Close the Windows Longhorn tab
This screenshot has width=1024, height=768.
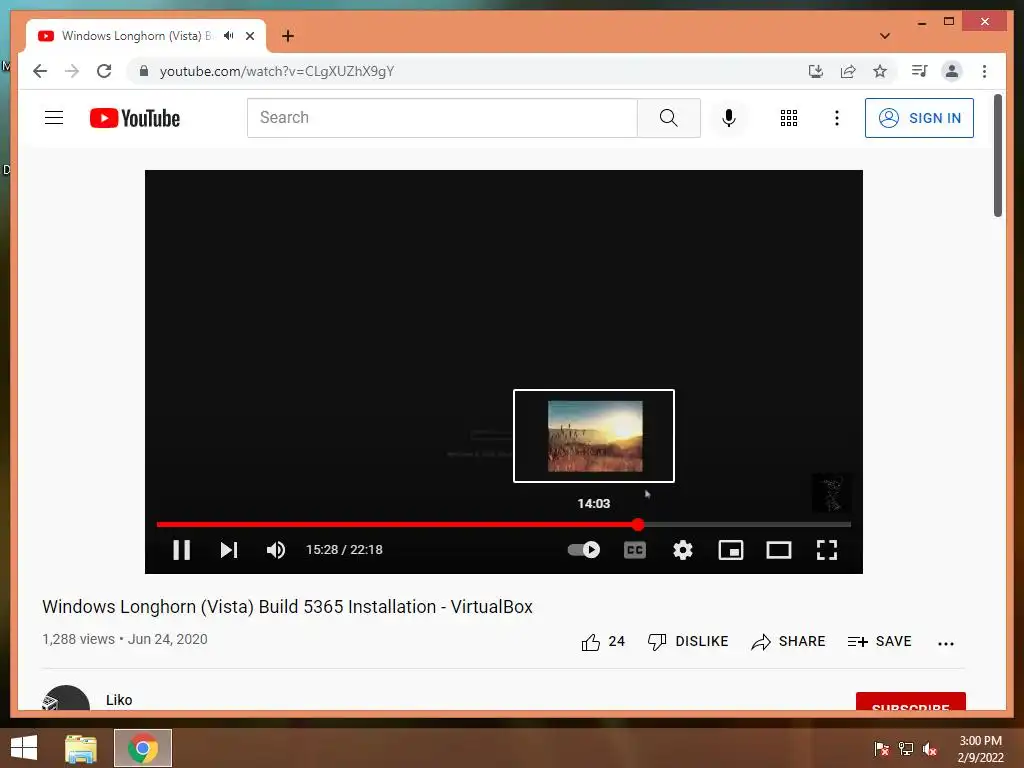click(x=250, y=36)
